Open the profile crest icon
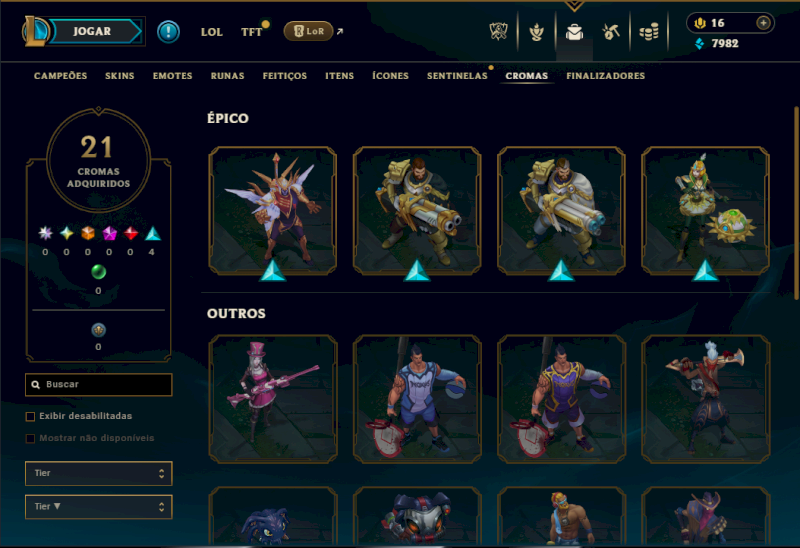The height and width of the screenshot is (548, 800). [x=498, y=32]
